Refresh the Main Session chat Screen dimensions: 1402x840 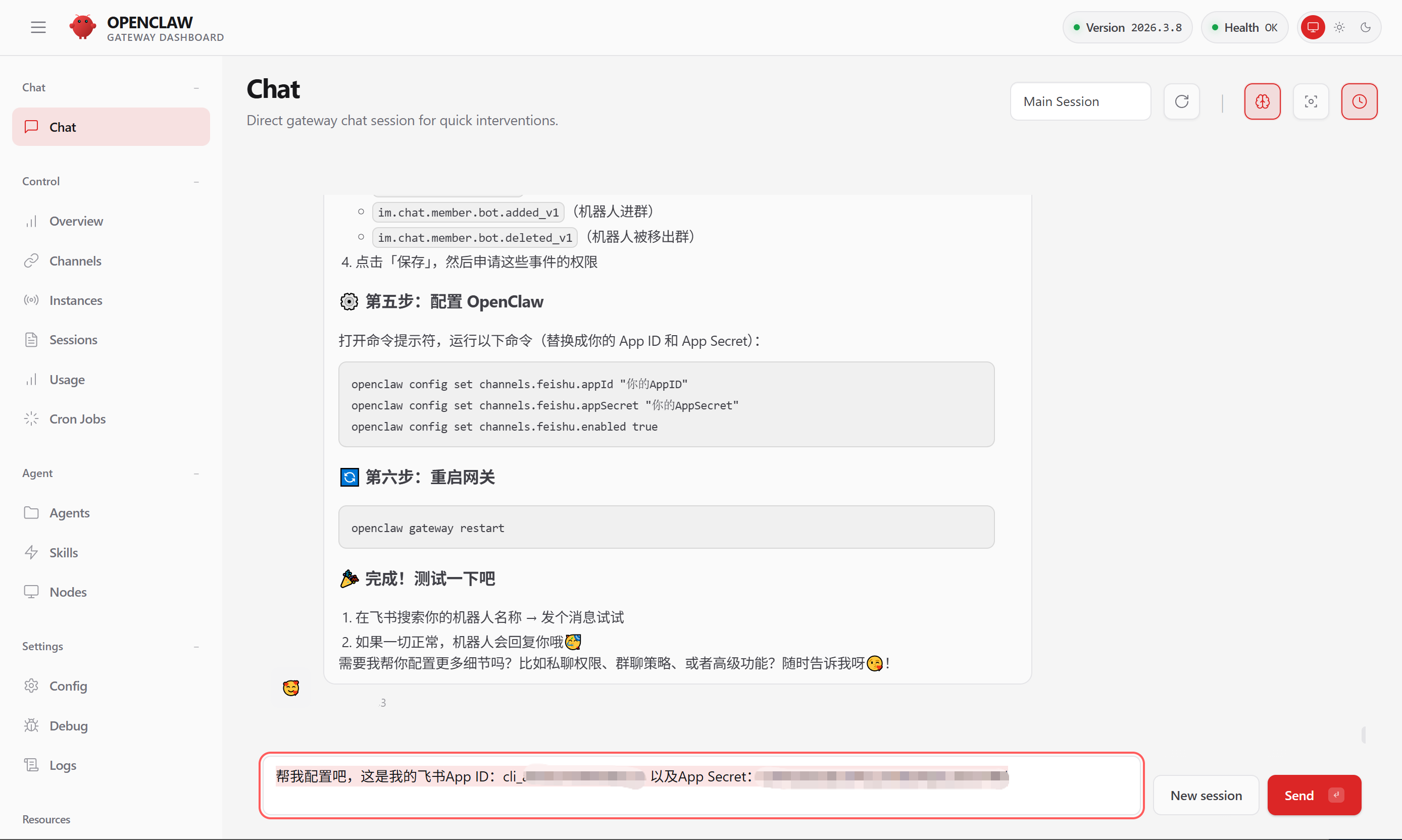(1181, 101)
